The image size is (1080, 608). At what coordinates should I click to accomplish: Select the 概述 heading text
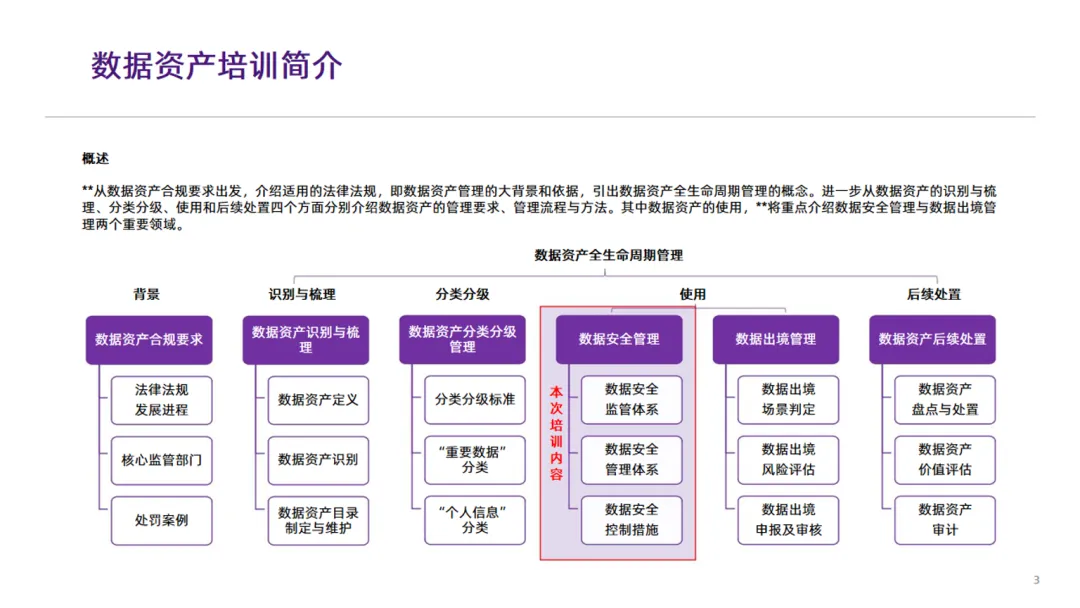click(x=95, y=158)
